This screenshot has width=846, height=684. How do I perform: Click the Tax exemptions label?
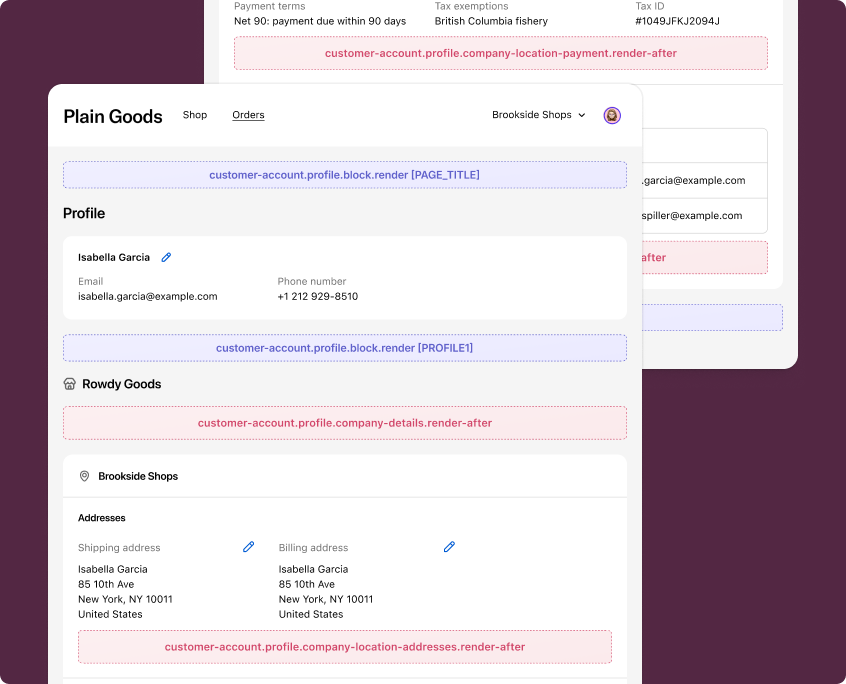pos(472,6)
